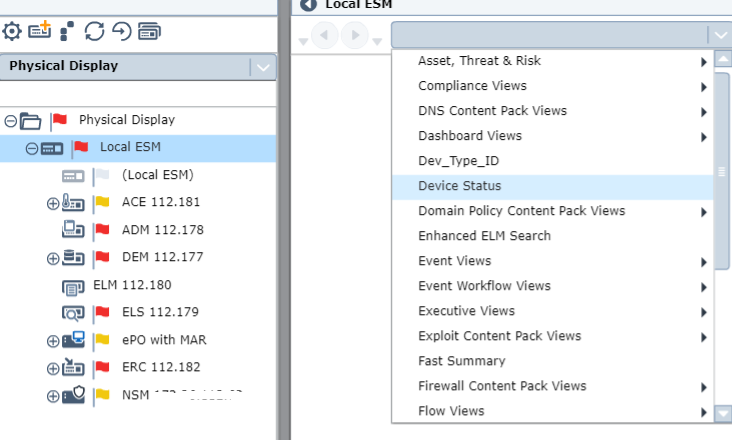The image size is (732, 440).
Task: Open Exploit Content Pack Views submenu
Action: click(x=552, y=336)
